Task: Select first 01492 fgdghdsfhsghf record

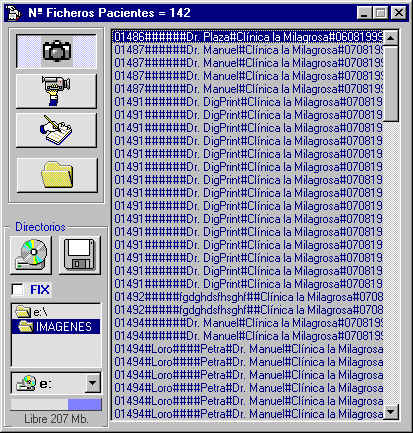Action: coord(247,297)
